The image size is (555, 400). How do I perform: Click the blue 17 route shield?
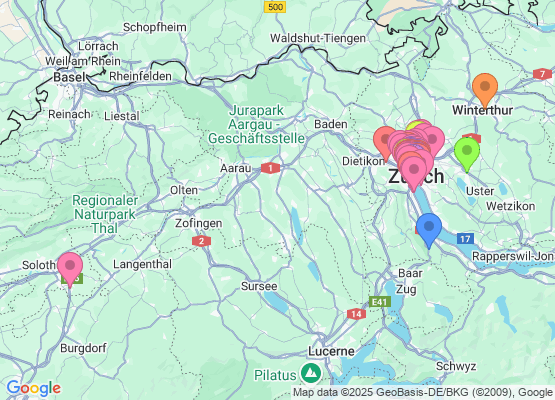click(465, 239)
